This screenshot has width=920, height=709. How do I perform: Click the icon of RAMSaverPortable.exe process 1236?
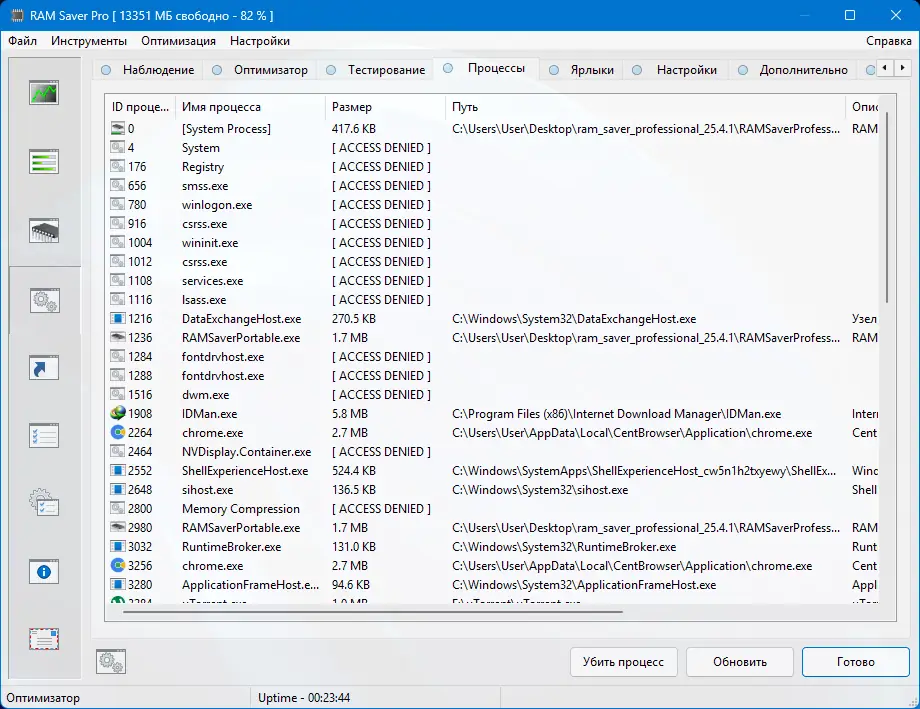[x=118, y=337]
